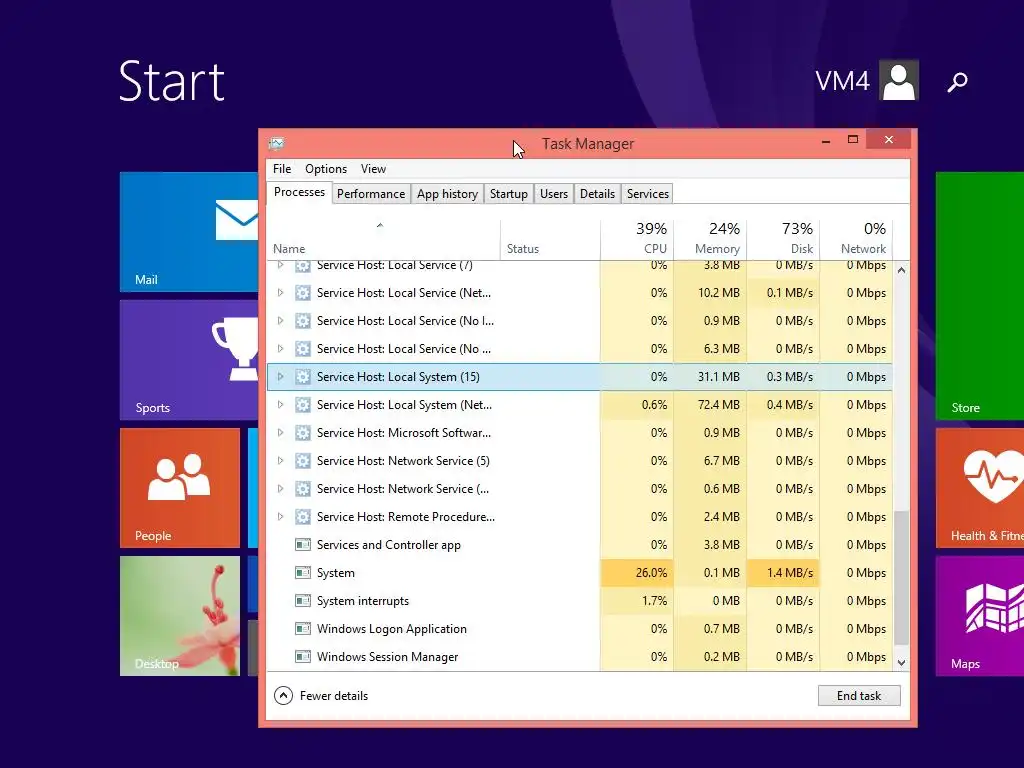Switch to the Performance tab
1024x768 pixels.
point(371,194)
